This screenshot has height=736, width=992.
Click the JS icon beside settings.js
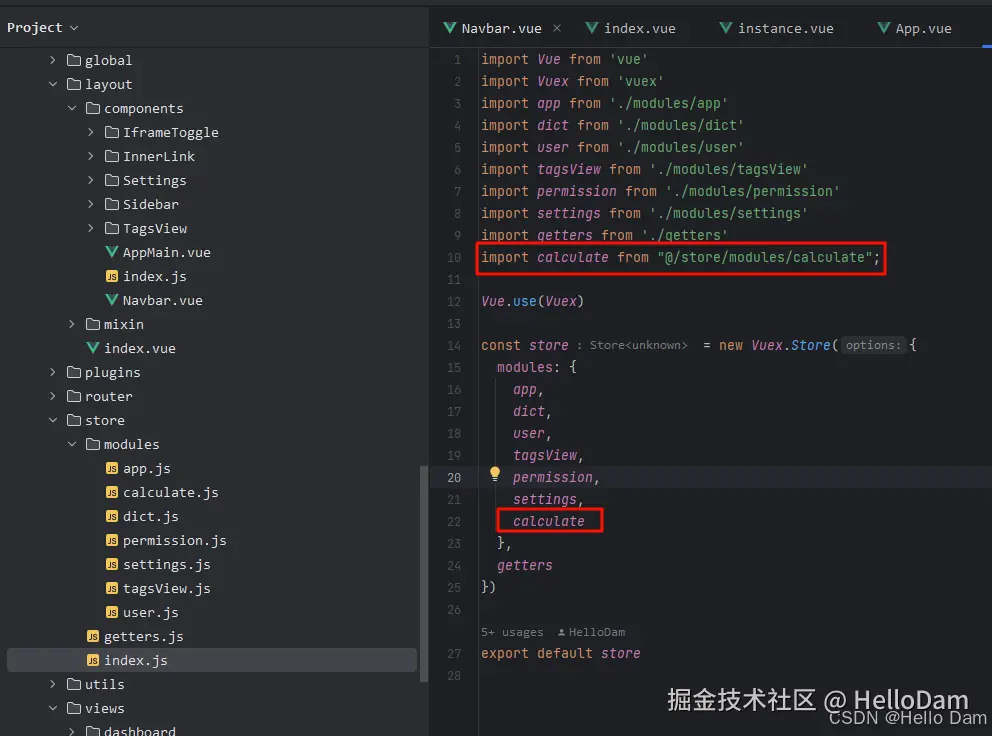pyautogui.click(x=112, y=564)
